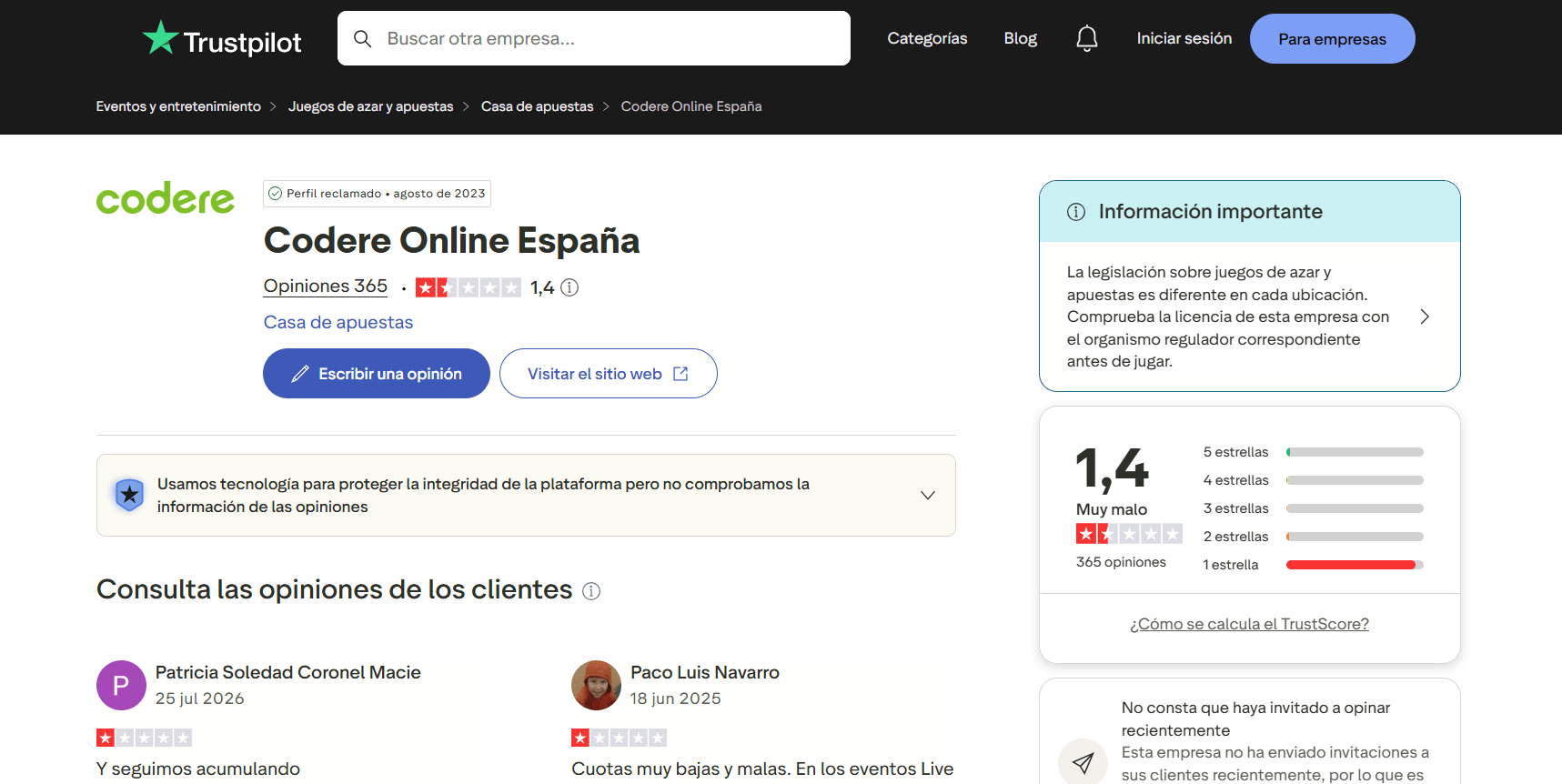Click the shield star integrity icon
The height and width of the screenshot is (784, 1562).
click(129, 495)
